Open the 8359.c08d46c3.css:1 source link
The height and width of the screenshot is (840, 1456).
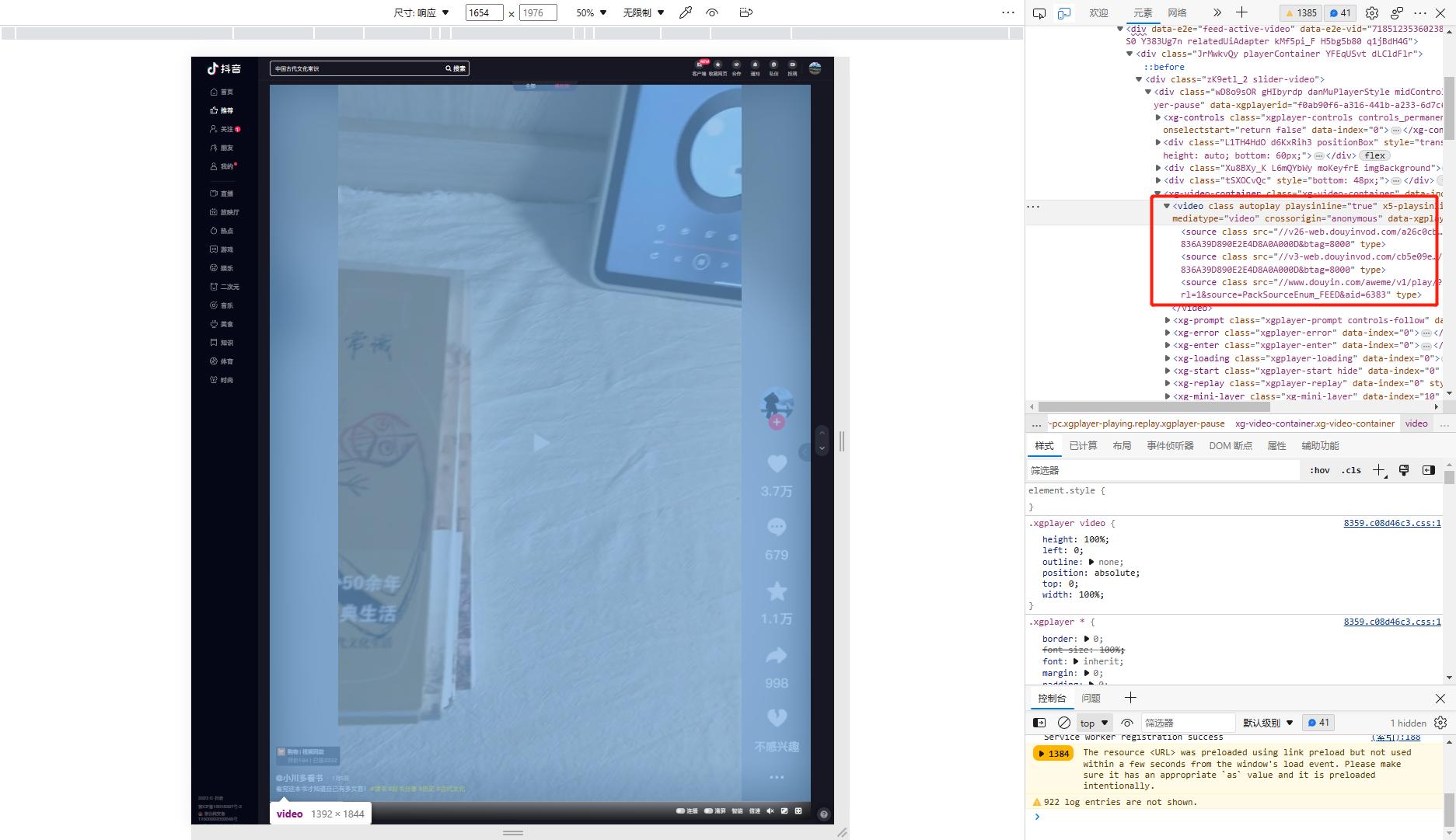coord(1391,523)
